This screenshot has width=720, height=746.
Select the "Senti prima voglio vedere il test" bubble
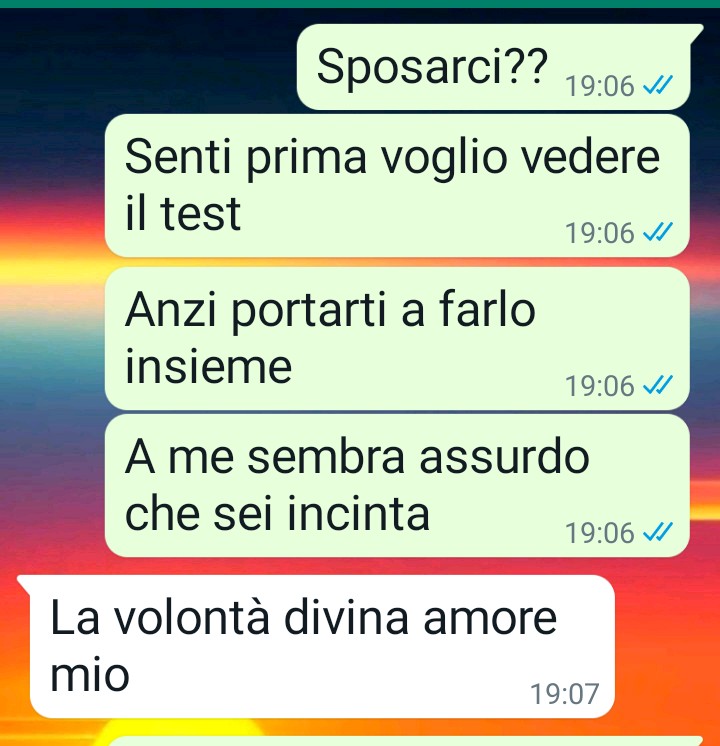pyautogui.click(x=397, y=186)
